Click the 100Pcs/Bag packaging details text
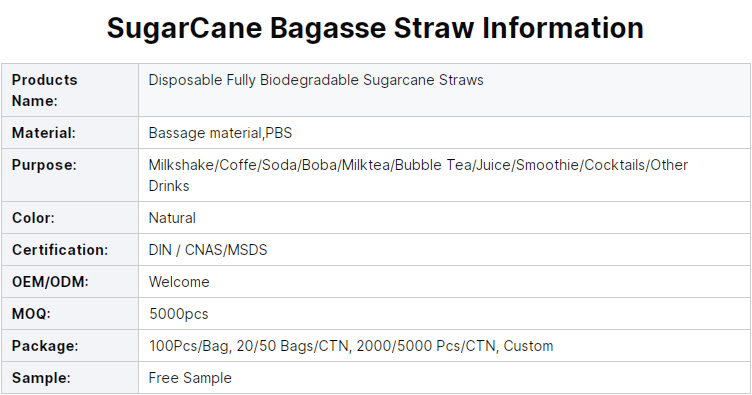This screenshot has width=752, height=395. click(x=351, y=346)
